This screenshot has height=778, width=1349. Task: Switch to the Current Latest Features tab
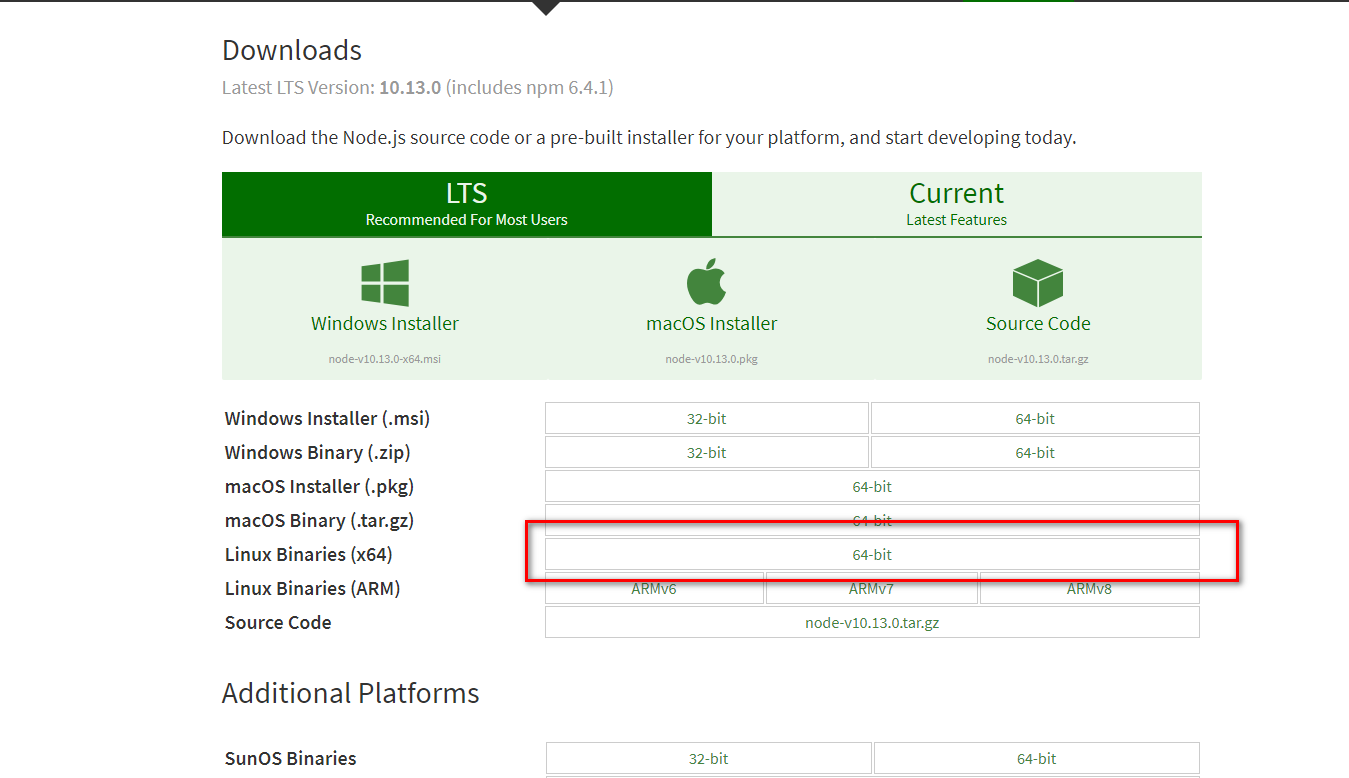(x=957, y=204)
